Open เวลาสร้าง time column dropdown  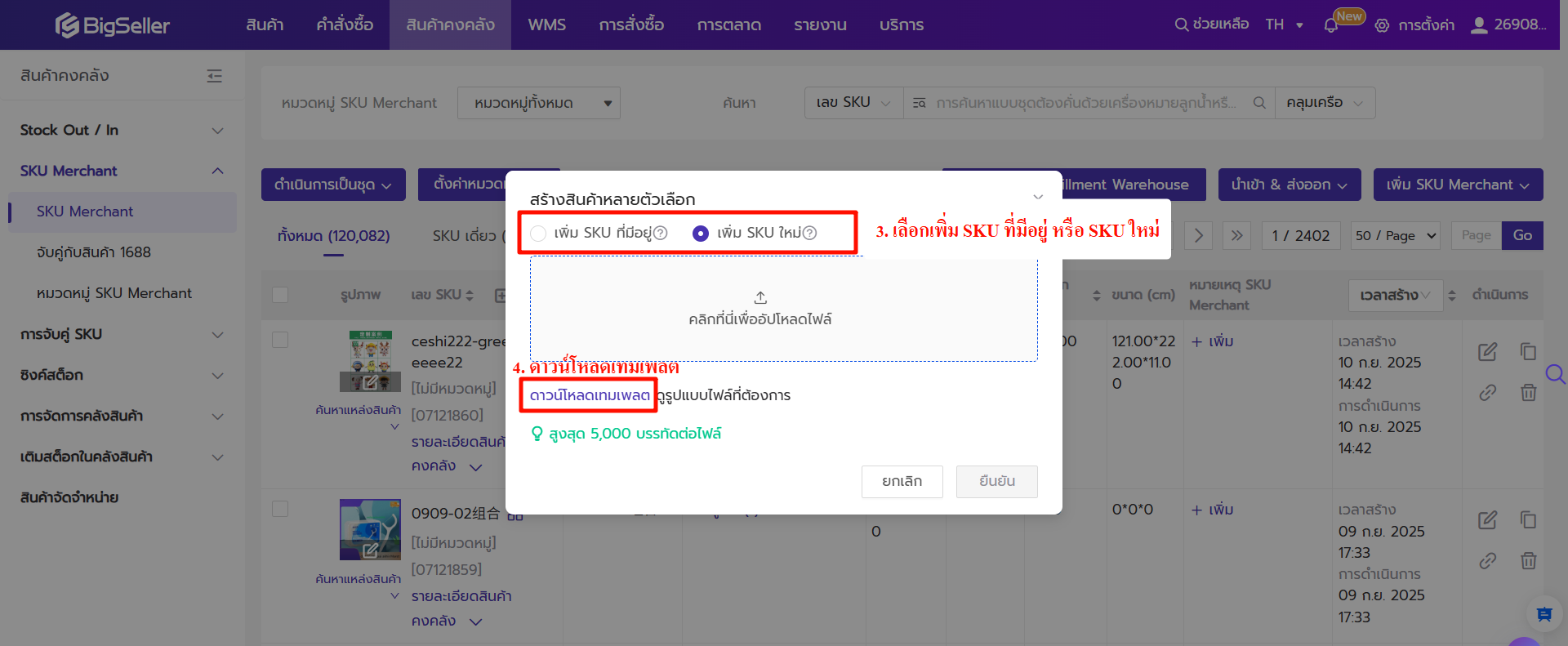point(1396,295)
